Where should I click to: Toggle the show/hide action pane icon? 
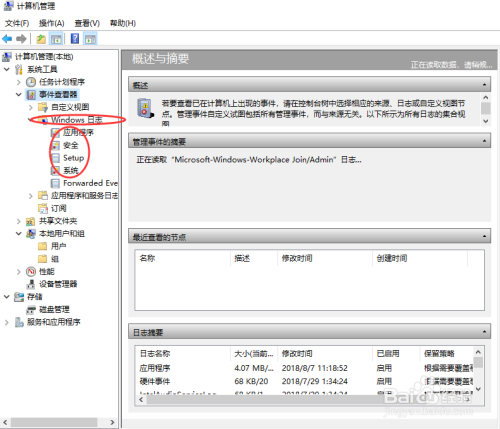point(90,39)
